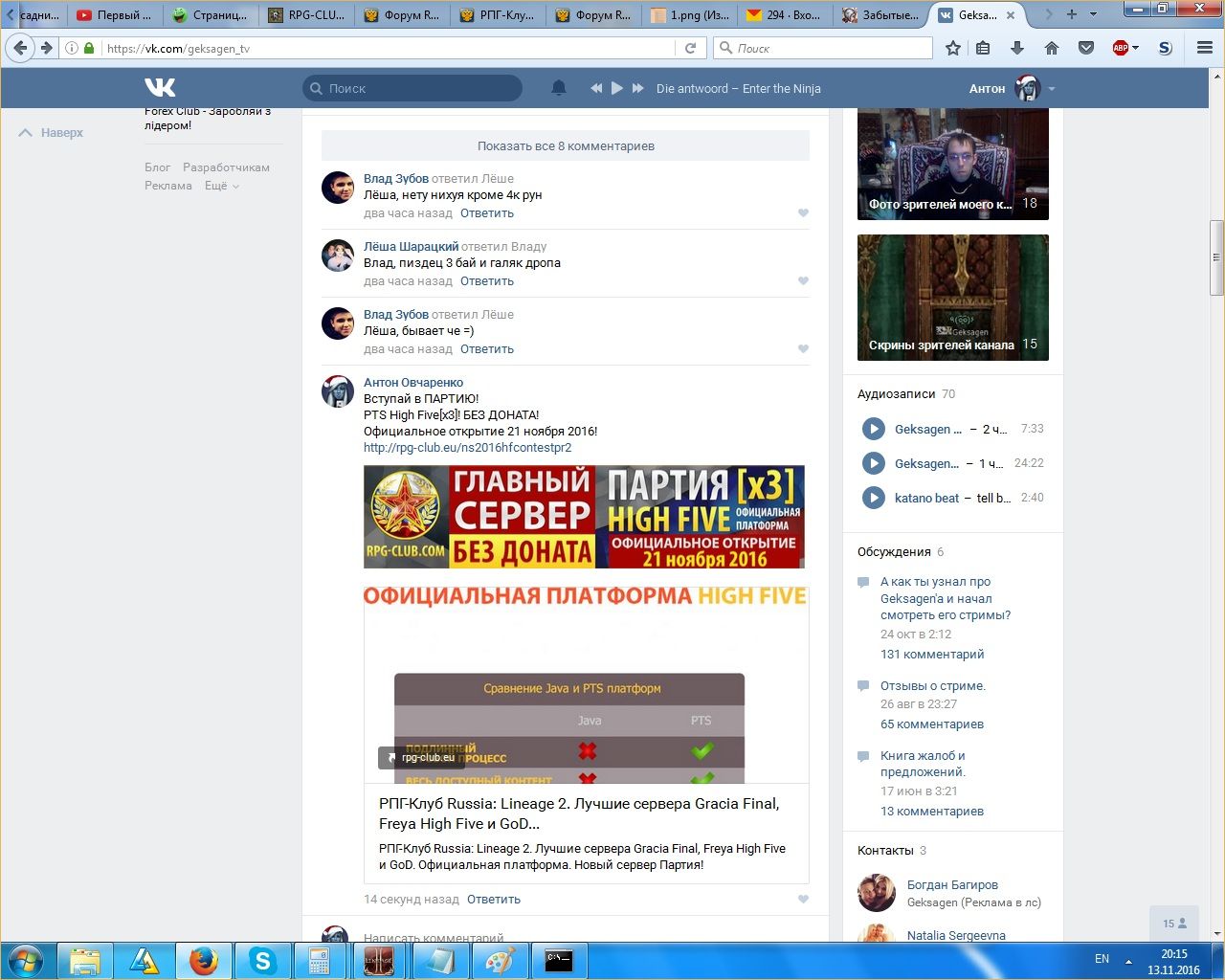The image size is (1225, 980).
Task: Toggle like on Влад Зубов's first comment
Action: (803, 213)
